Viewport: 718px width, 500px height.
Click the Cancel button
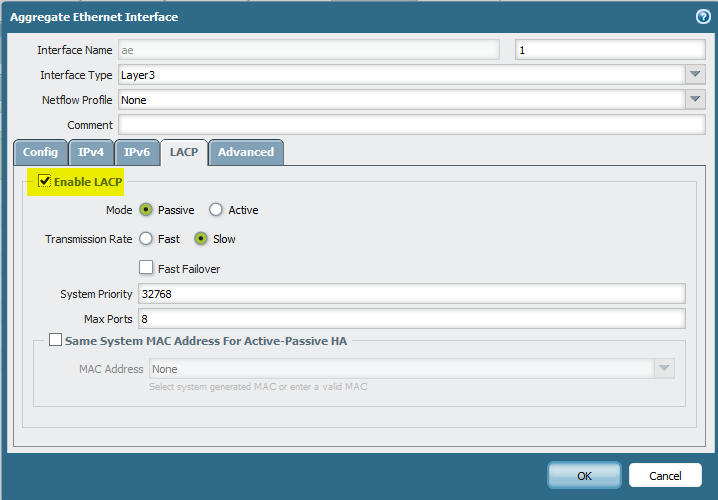click(x=665, y=475)
